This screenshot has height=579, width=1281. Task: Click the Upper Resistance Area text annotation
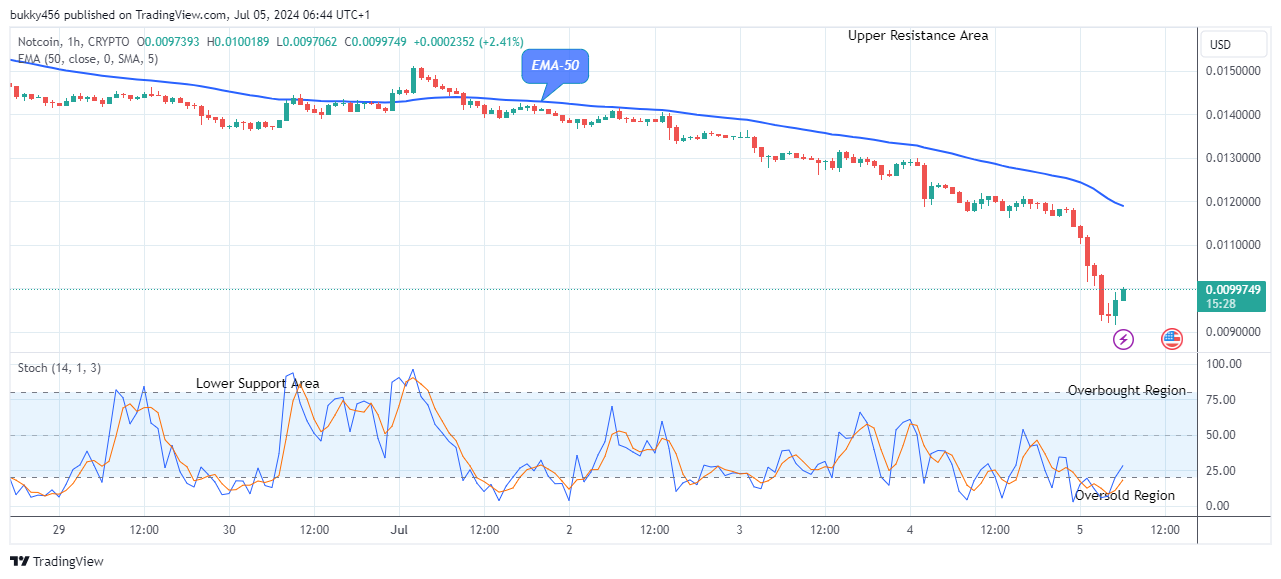tap(918, 35)
